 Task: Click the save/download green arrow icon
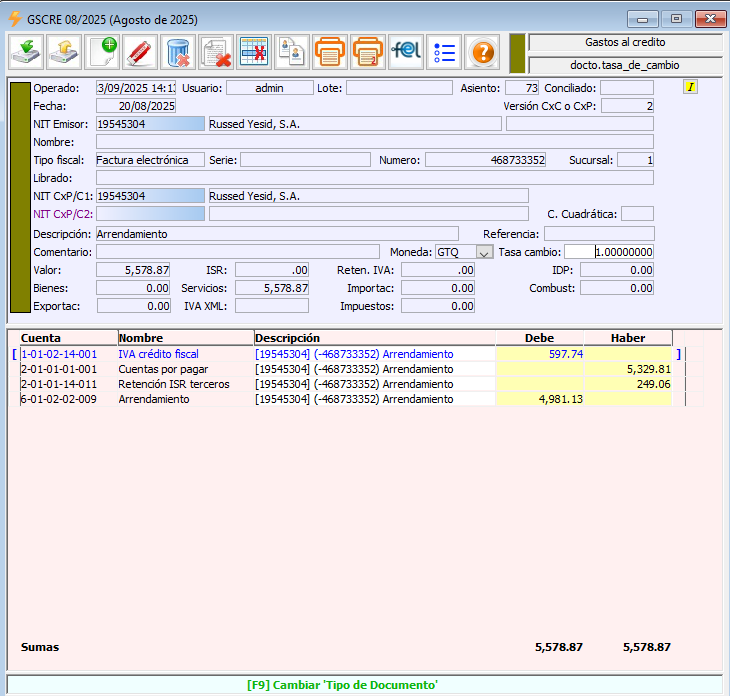pos(25,51)
